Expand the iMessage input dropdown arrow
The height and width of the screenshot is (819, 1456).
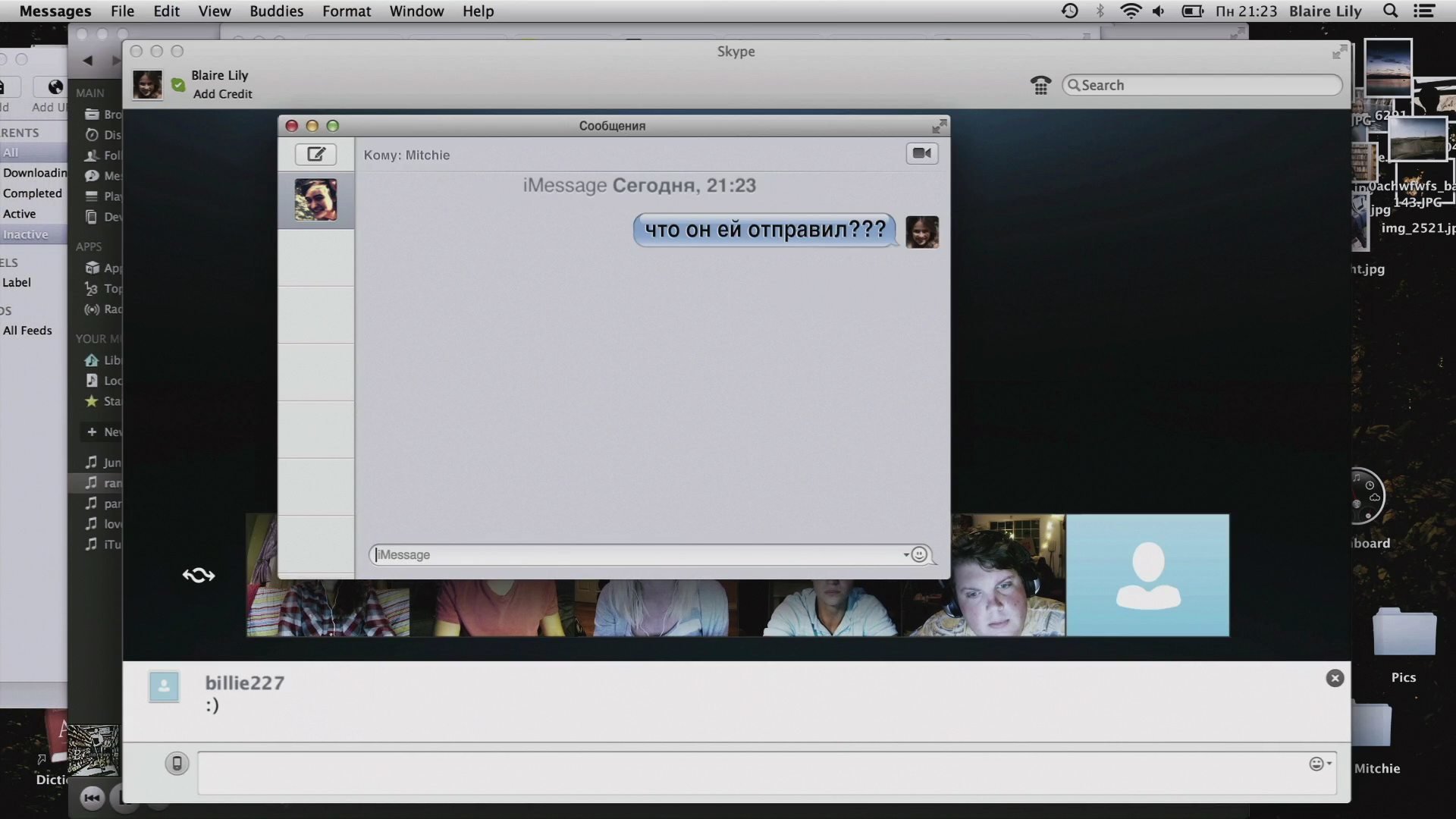[905, 555]
